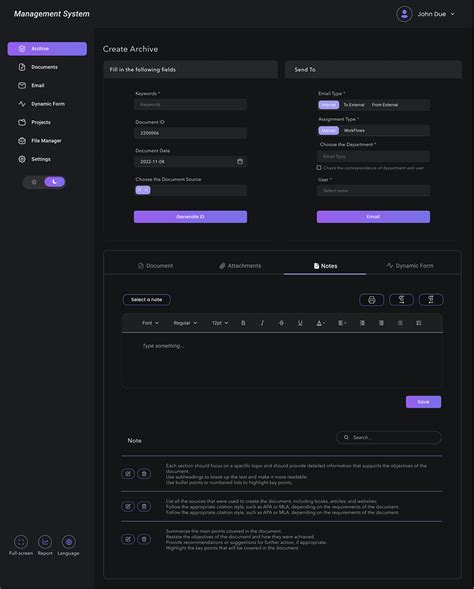
Task: Click the John Due user avatar
Action: (x=404, y=14)
